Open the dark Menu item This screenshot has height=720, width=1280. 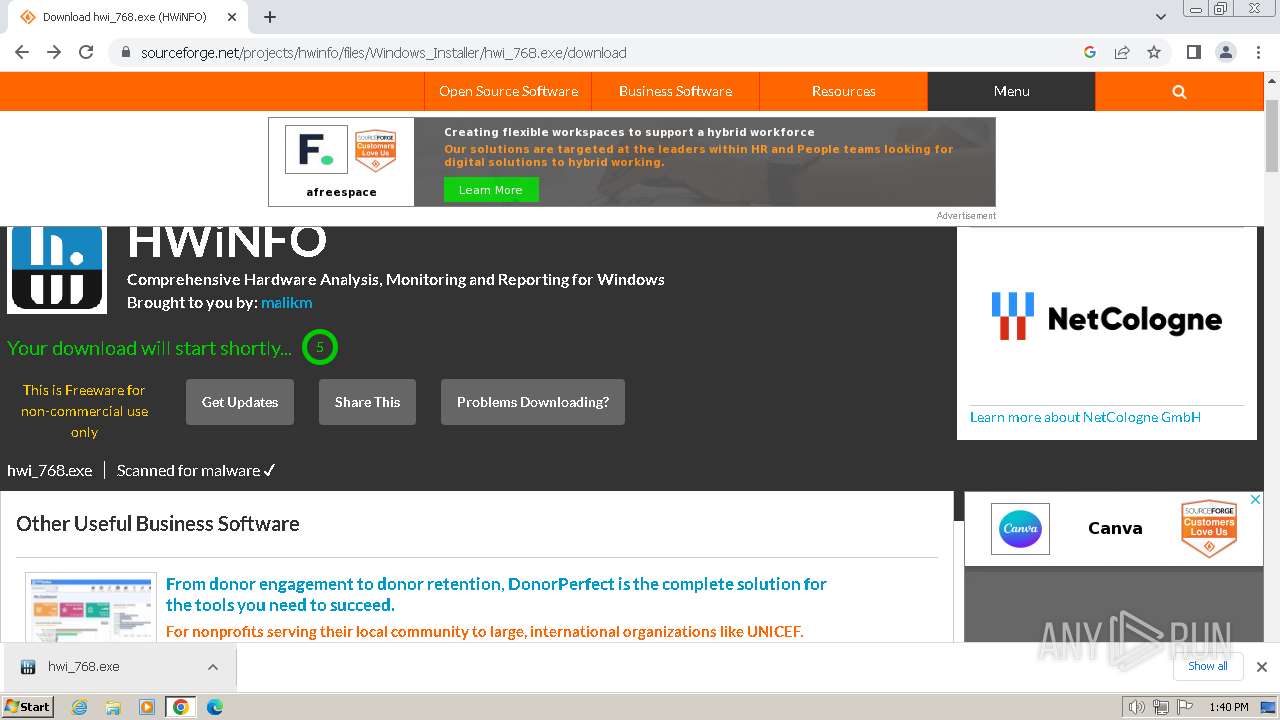1011,91
